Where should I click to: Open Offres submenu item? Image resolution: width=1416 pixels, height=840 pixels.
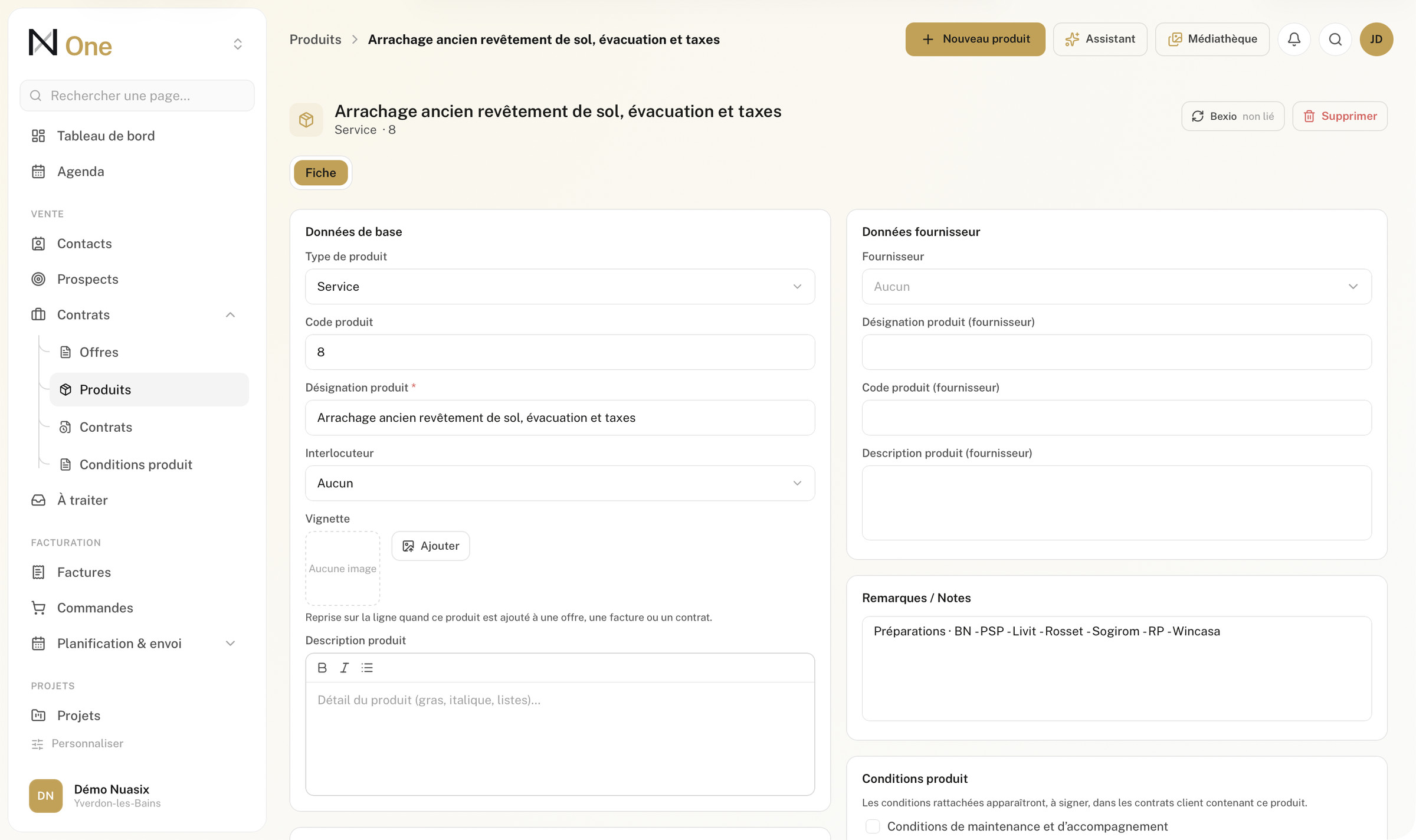point(149,352)
